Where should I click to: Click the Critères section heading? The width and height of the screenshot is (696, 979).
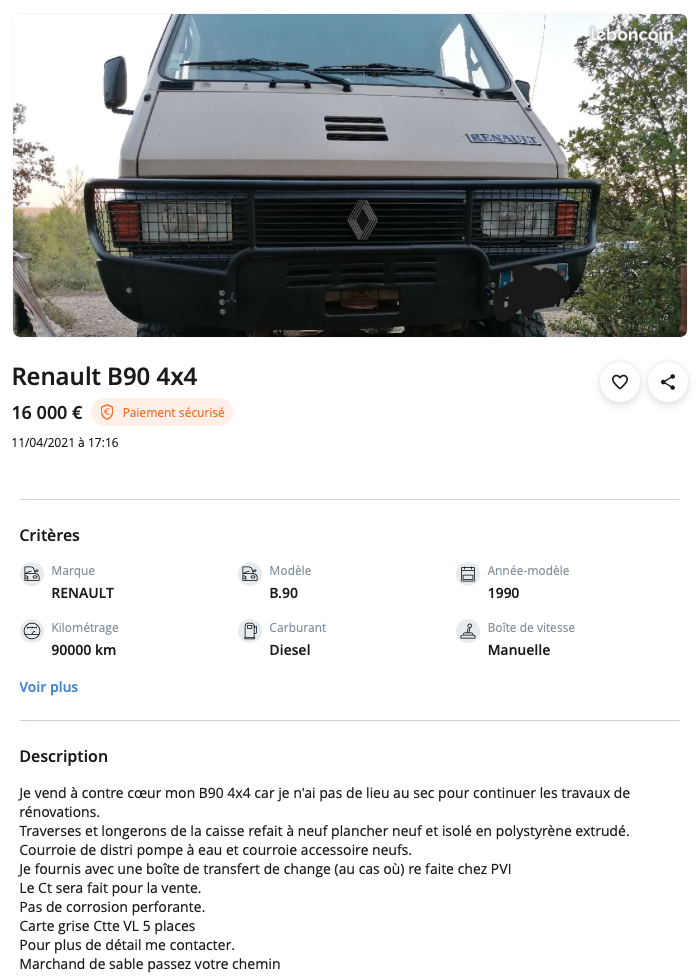click(50, 535)
